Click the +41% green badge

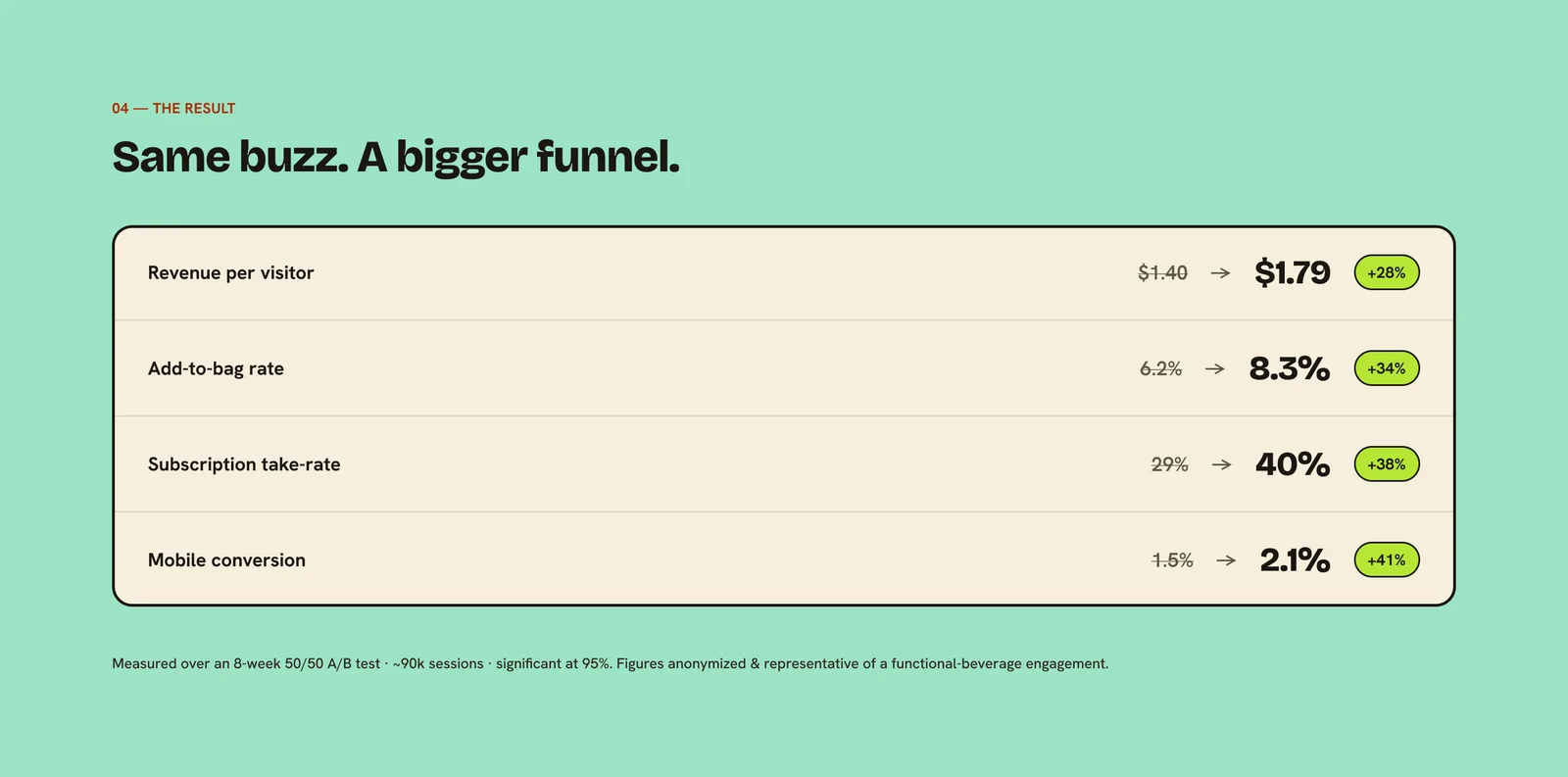click(x=1387, y=559)
